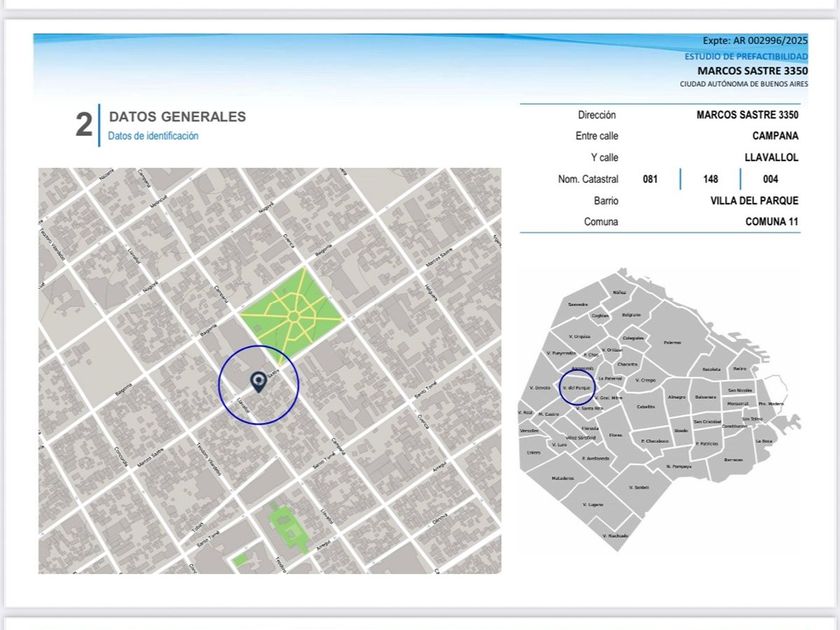Click the 'DATOS GENERALES' section heading

tap(177, 117)
